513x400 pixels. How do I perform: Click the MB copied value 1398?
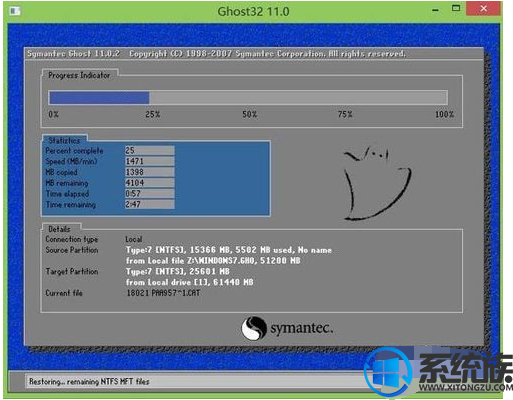[149, 172]
